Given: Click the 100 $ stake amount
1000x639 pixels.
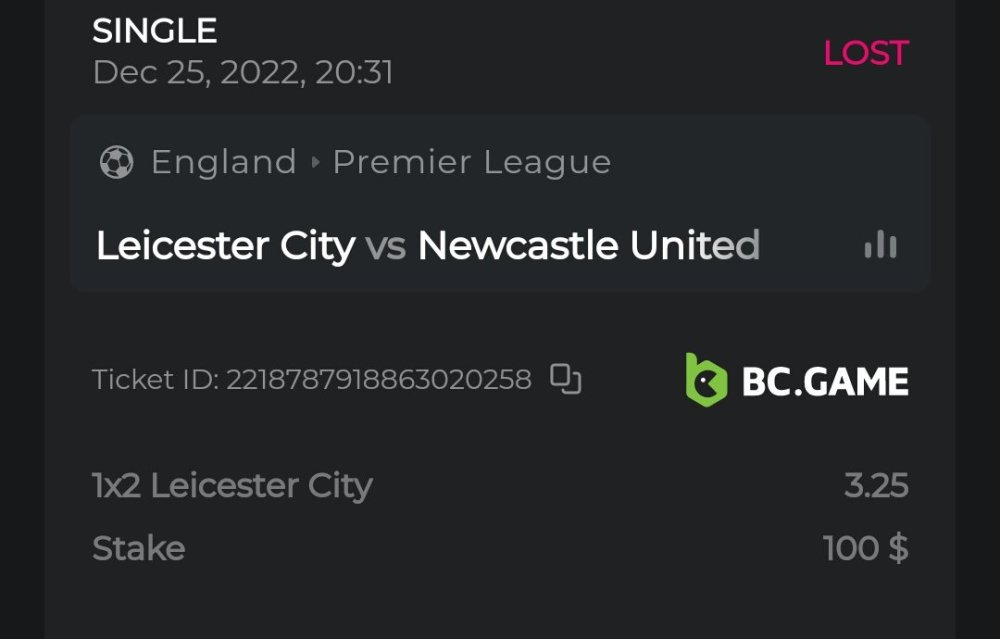Looking at the screenshot, I should click(865, 548).
